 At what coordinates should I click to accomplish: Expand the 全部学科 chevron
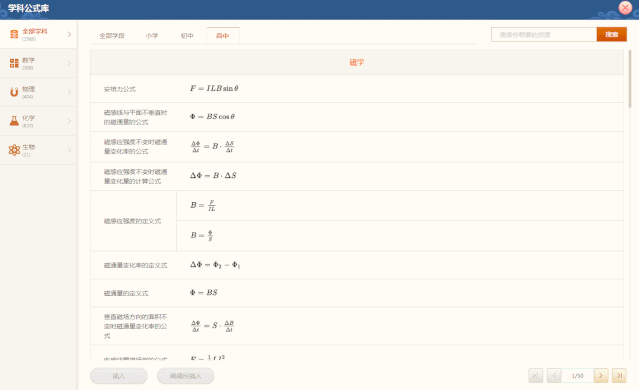click(69, 34)
